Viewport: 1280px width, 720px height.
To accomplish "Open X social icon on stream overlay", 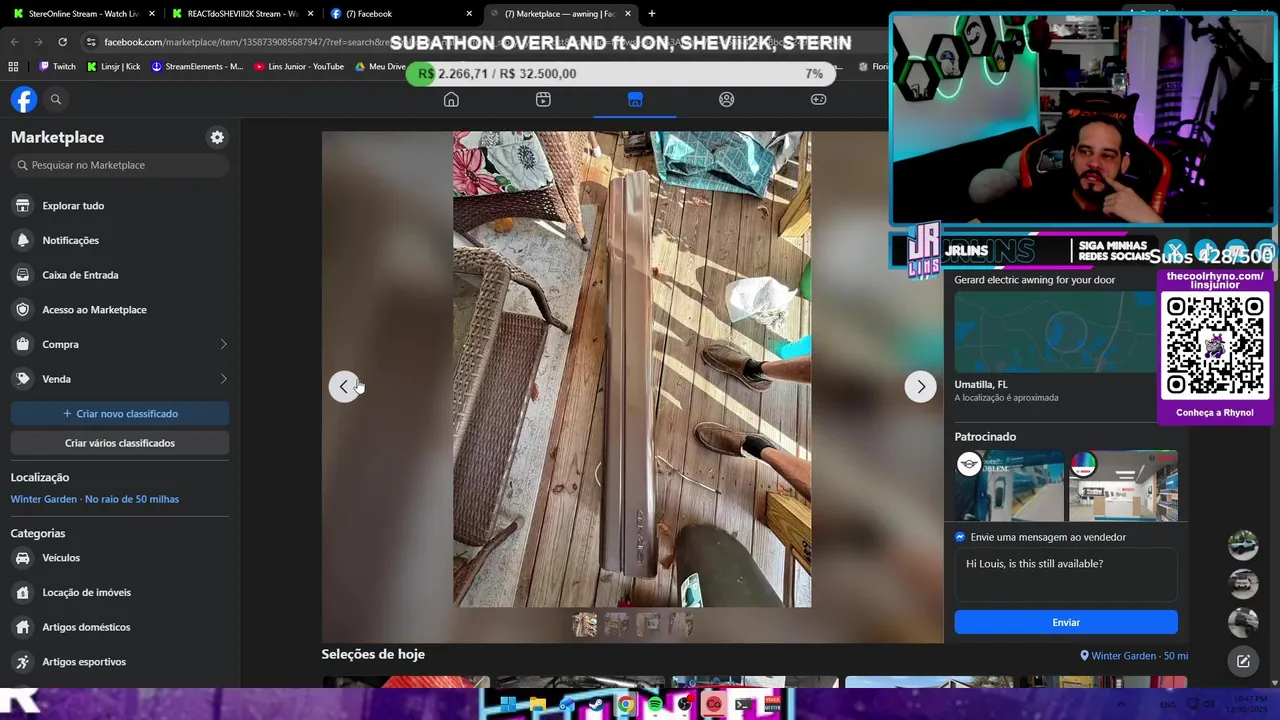I will 1175,250.
